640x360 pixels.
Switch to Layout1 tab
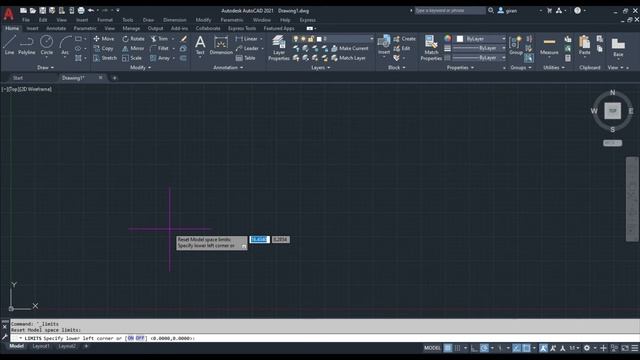point(41,346)
